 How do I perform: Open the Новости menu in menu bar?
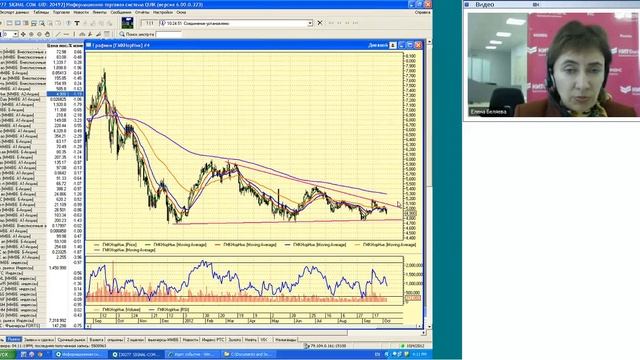[x=81, y=12]
